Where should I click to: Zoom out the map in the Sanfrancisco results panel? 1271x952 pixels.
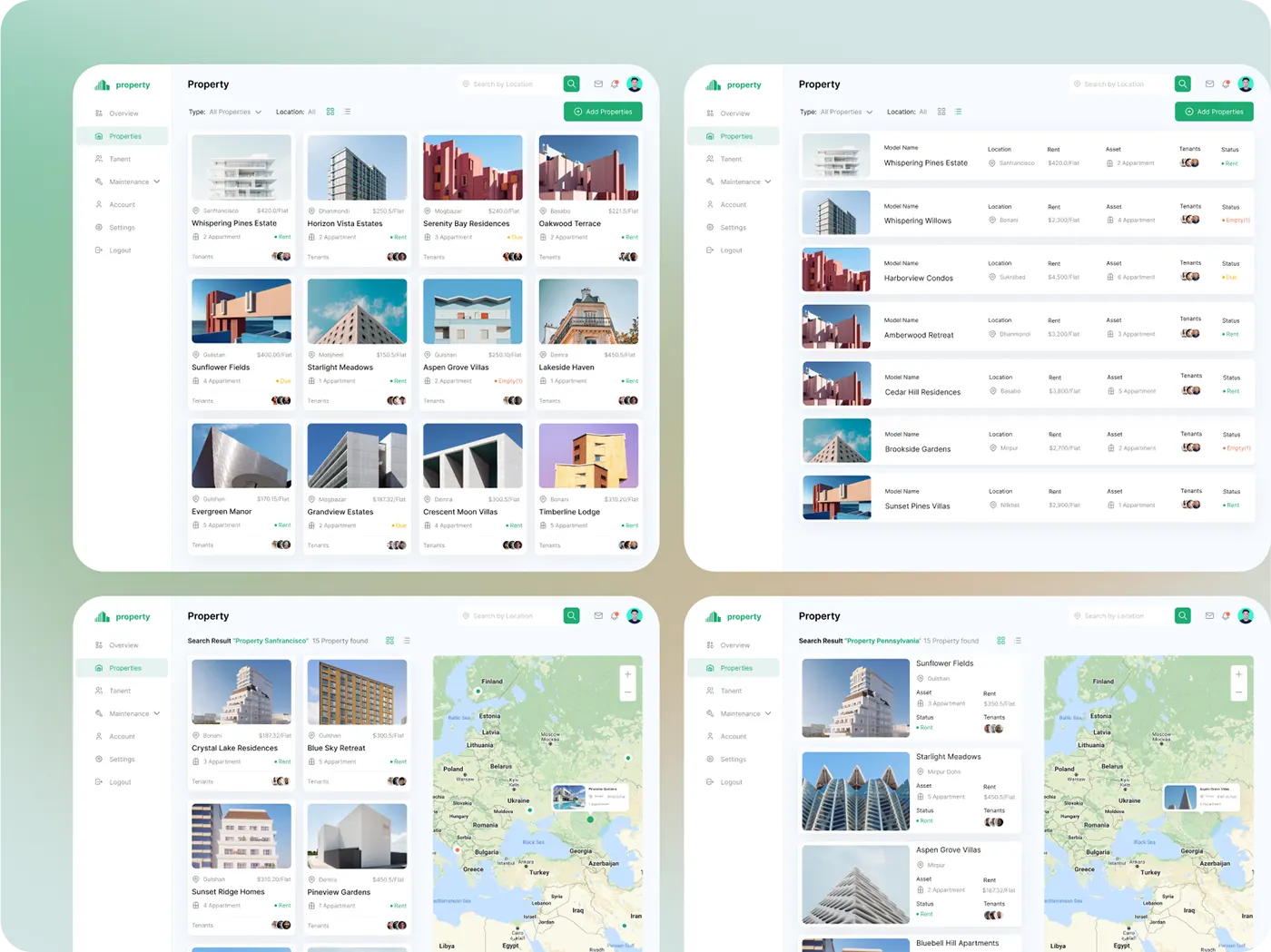click(x=627, y=692)
